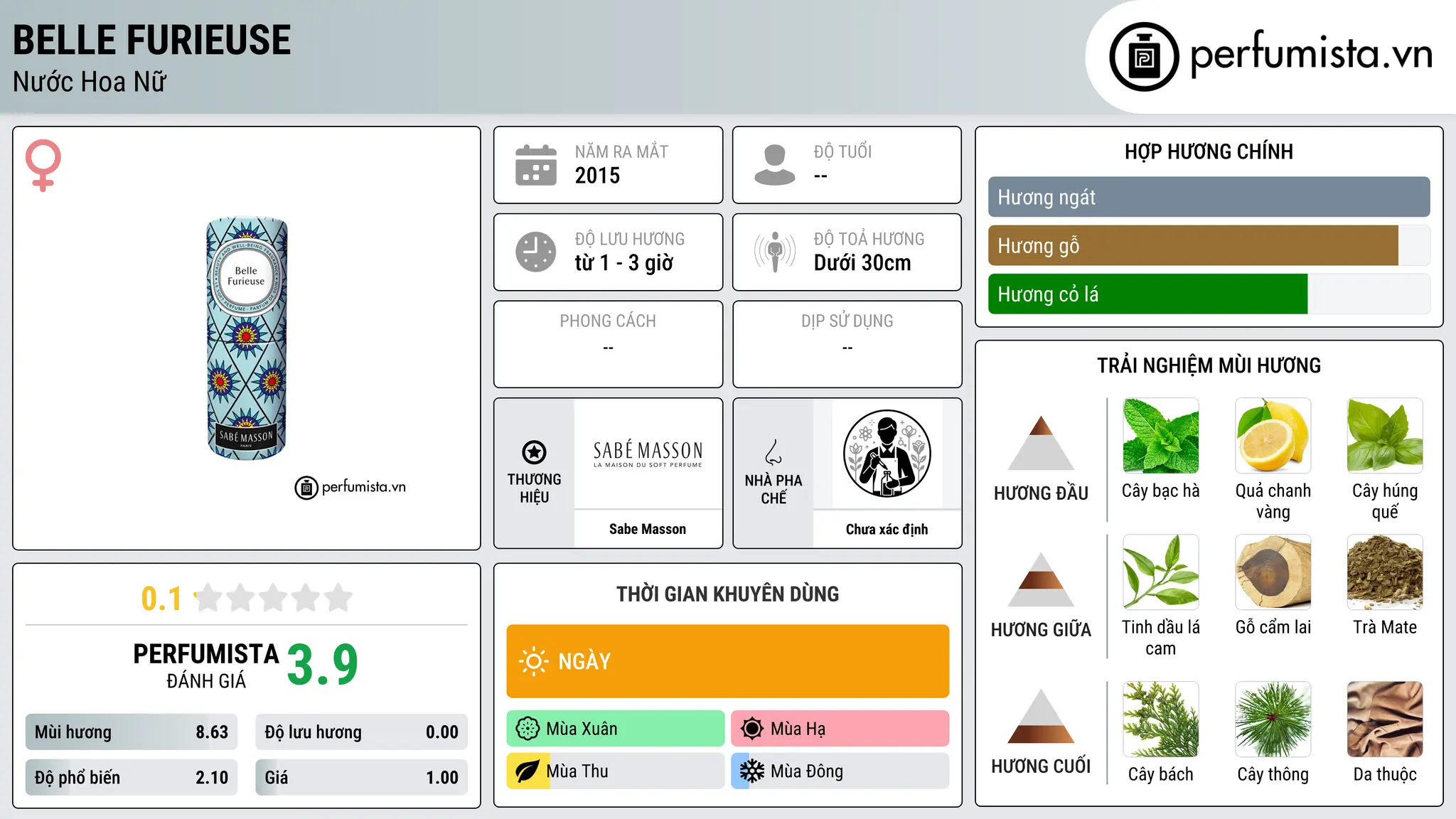Screen dimensions: 1456x819
Task: Click the person icon beside Độ tuổi
Action: tap(774, 165)
